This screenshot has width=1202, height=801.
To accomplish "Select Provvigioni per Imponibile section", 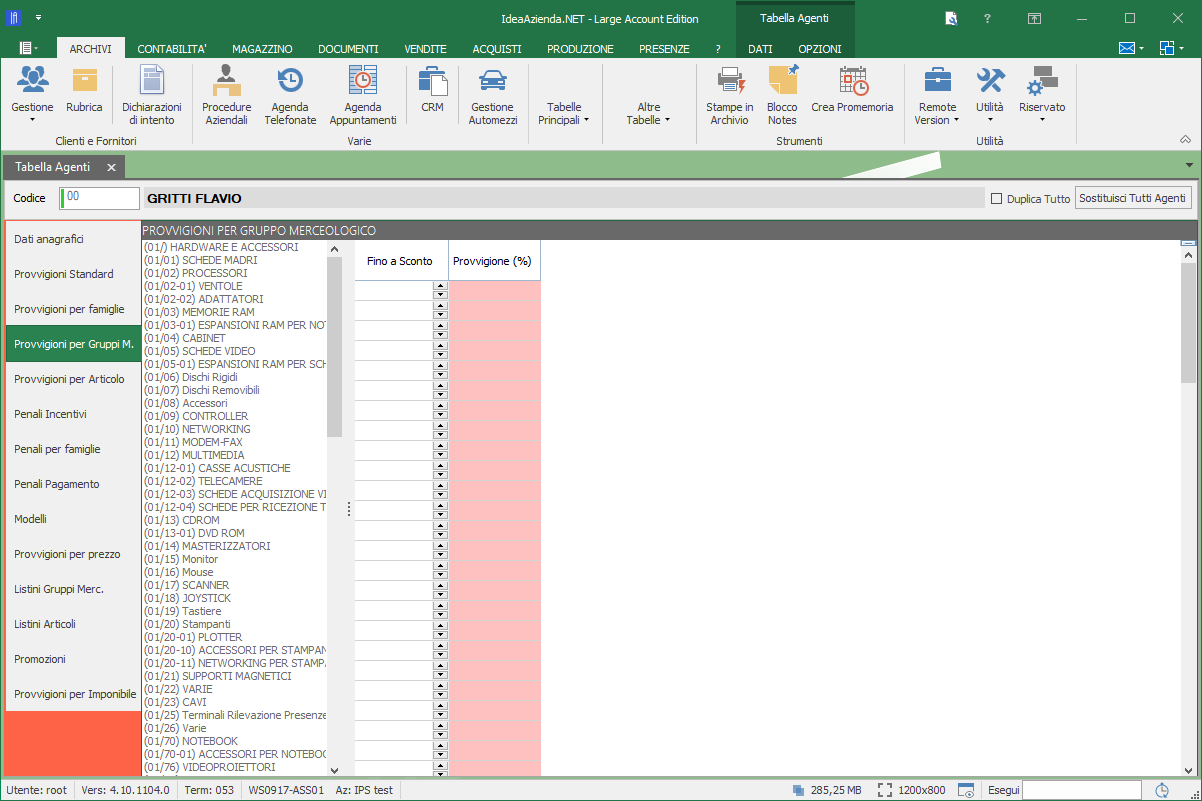I will point(73,694).
